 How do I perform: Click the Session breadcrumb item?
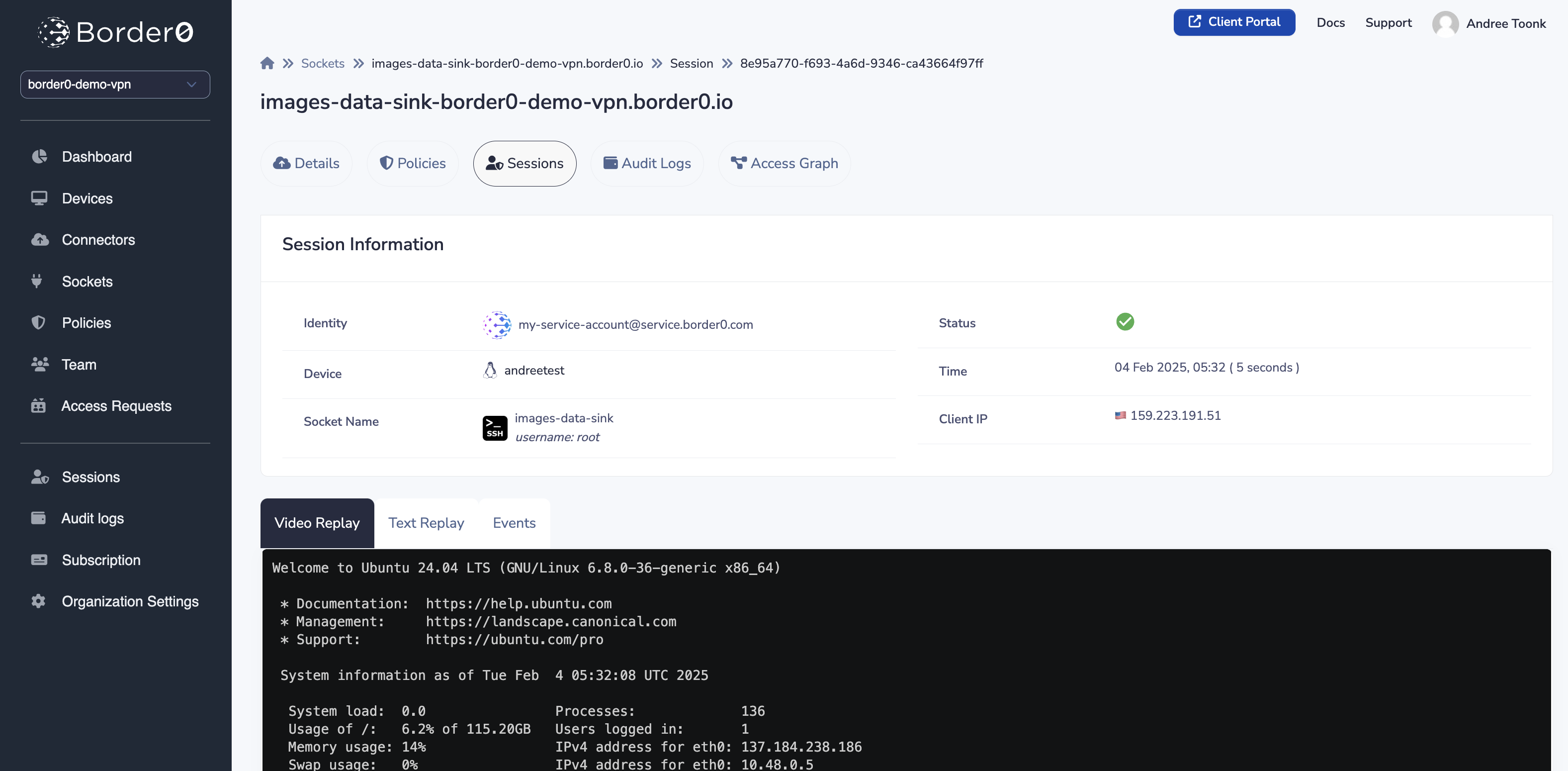[x=692, y=63]
